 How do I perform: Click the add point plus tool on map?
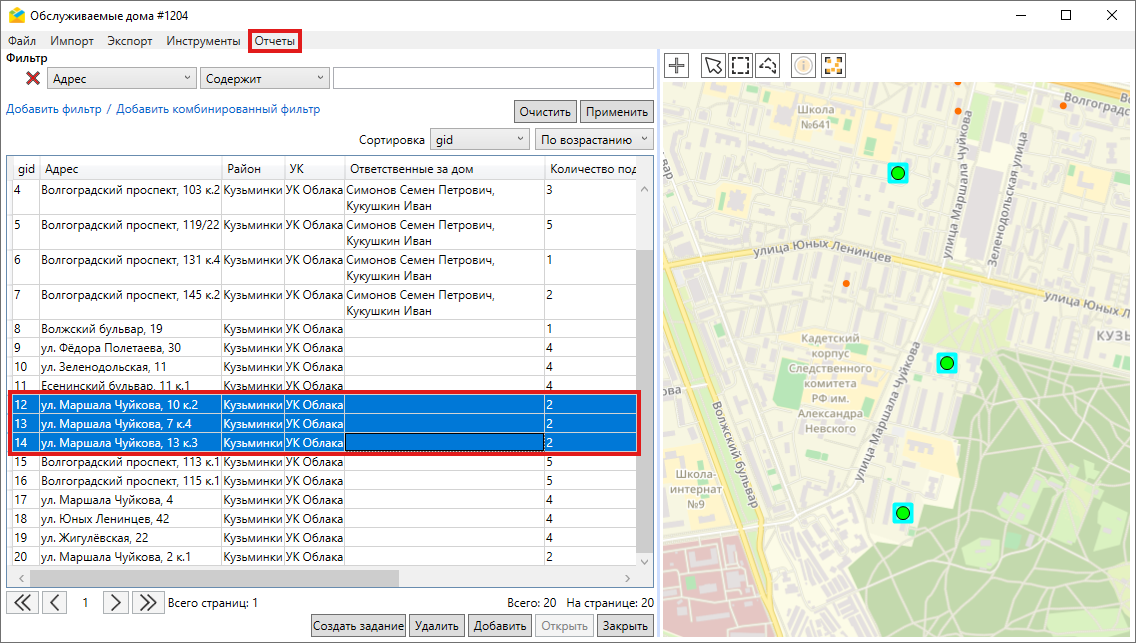[x=677, y=66]
